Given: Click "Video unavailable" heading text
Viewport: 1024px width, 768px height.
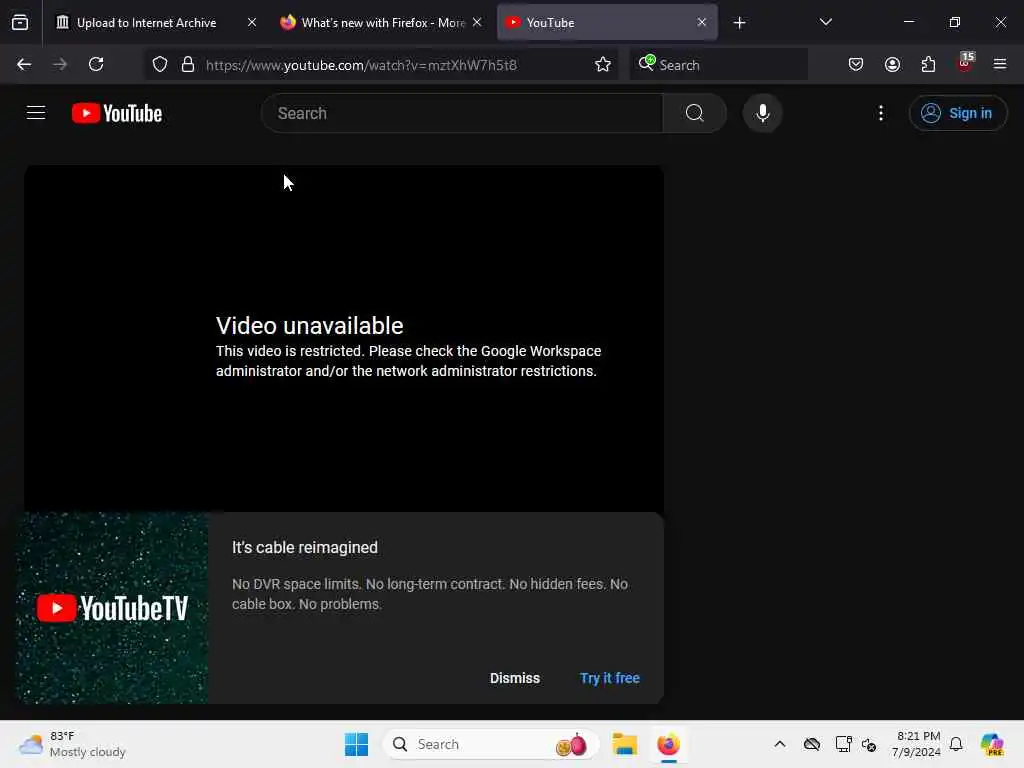Looking at the screenshot, I should (x=310, y=325).
